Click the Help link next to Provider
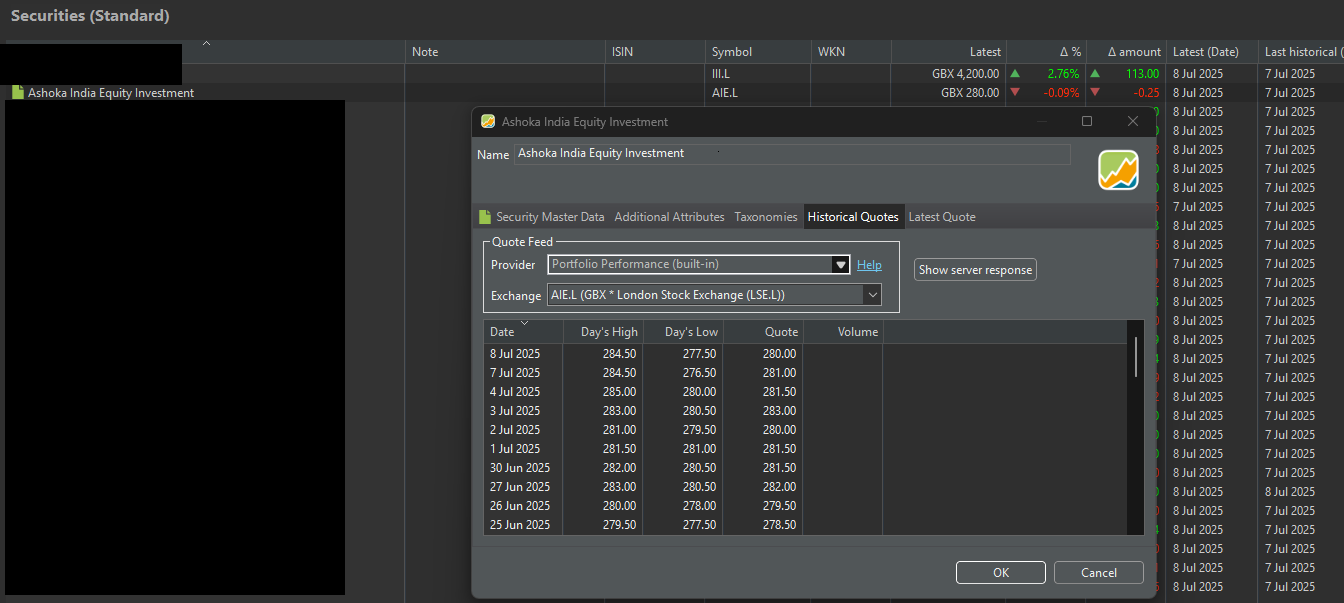 (869, 265)
